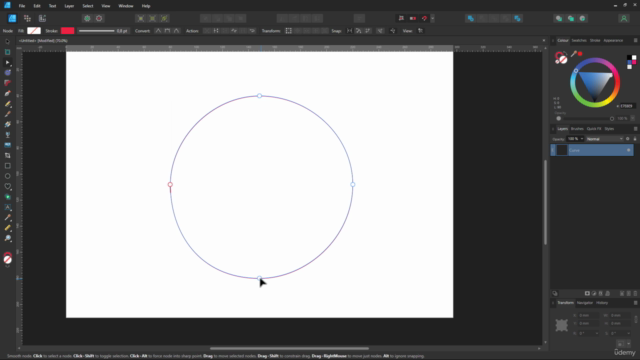Switch to the Brushes tab
The width and height of the screenshot is (640, 360).
click(x=577, y=129)
